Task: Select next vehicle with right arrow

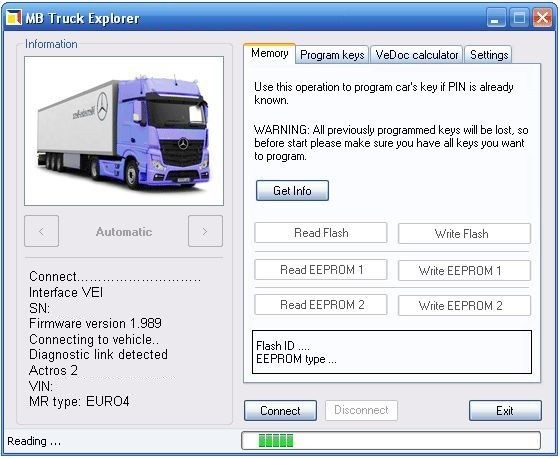Action: click(205, 231)
